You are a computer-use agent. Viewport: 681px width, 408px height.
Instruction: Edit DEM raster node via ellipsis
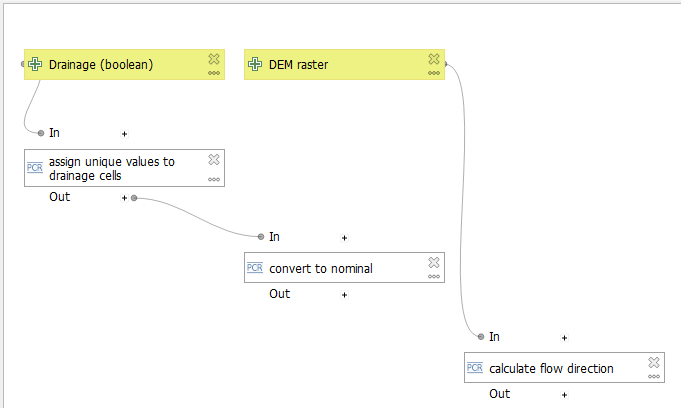tap(434, 73)
